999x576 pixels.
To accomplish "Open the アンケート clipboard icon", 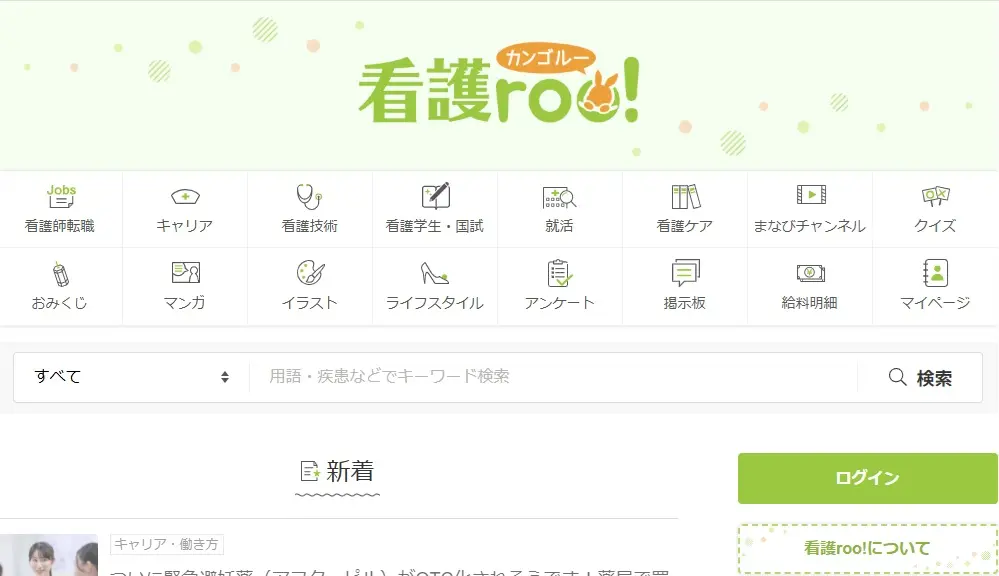I will (559, 273).
